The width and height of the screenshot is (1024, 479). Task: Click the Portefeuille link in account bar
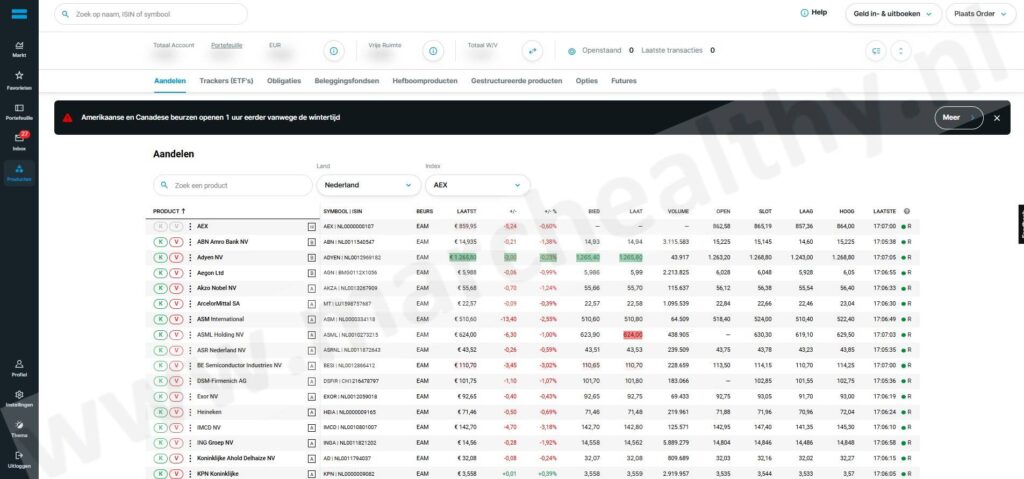click(227, 45)
